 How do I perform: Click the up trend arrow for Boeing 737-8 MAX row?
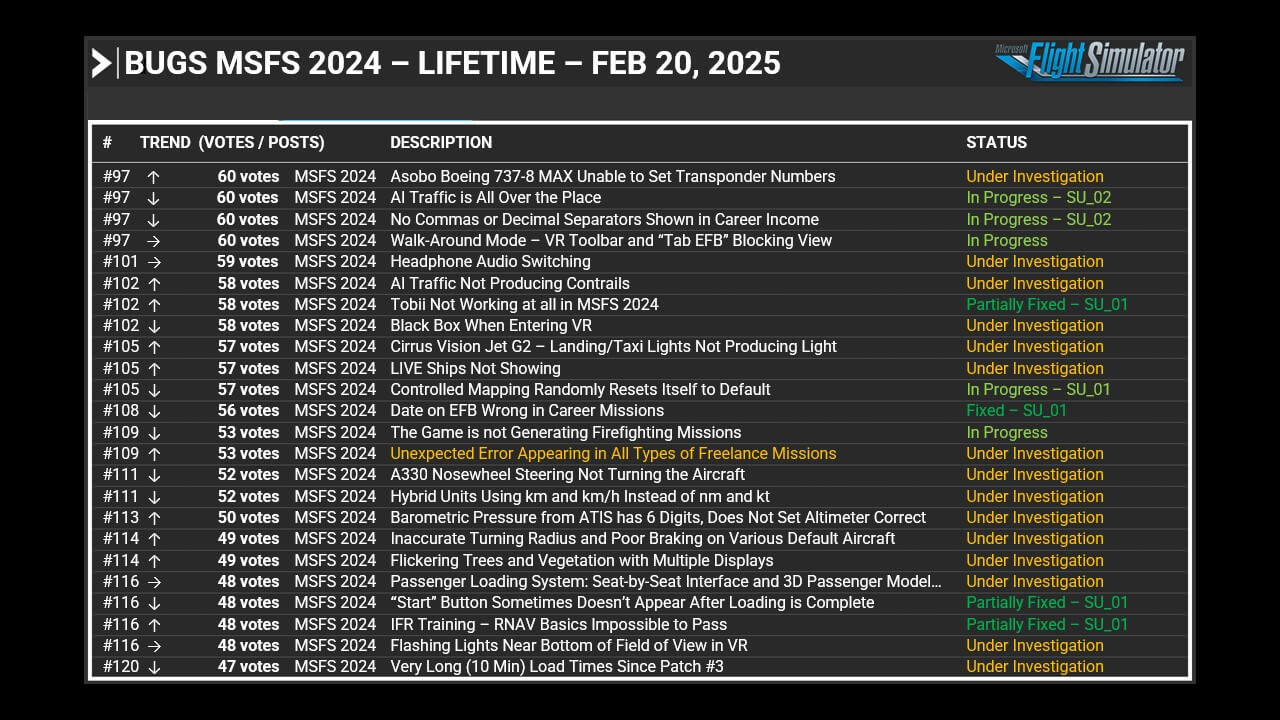tap(153, 177)
